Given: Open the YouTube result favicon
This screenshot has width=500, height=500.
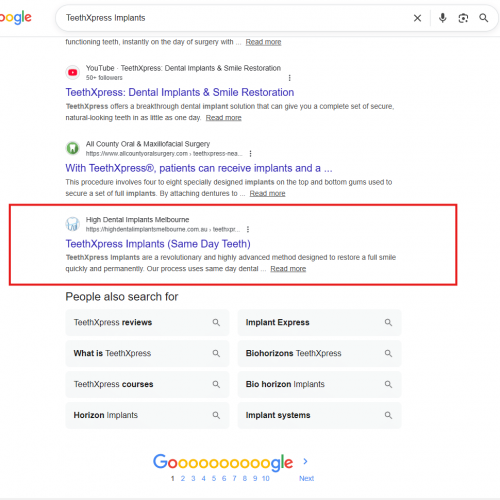Looking at the screenshot, I should pos(72,72).
